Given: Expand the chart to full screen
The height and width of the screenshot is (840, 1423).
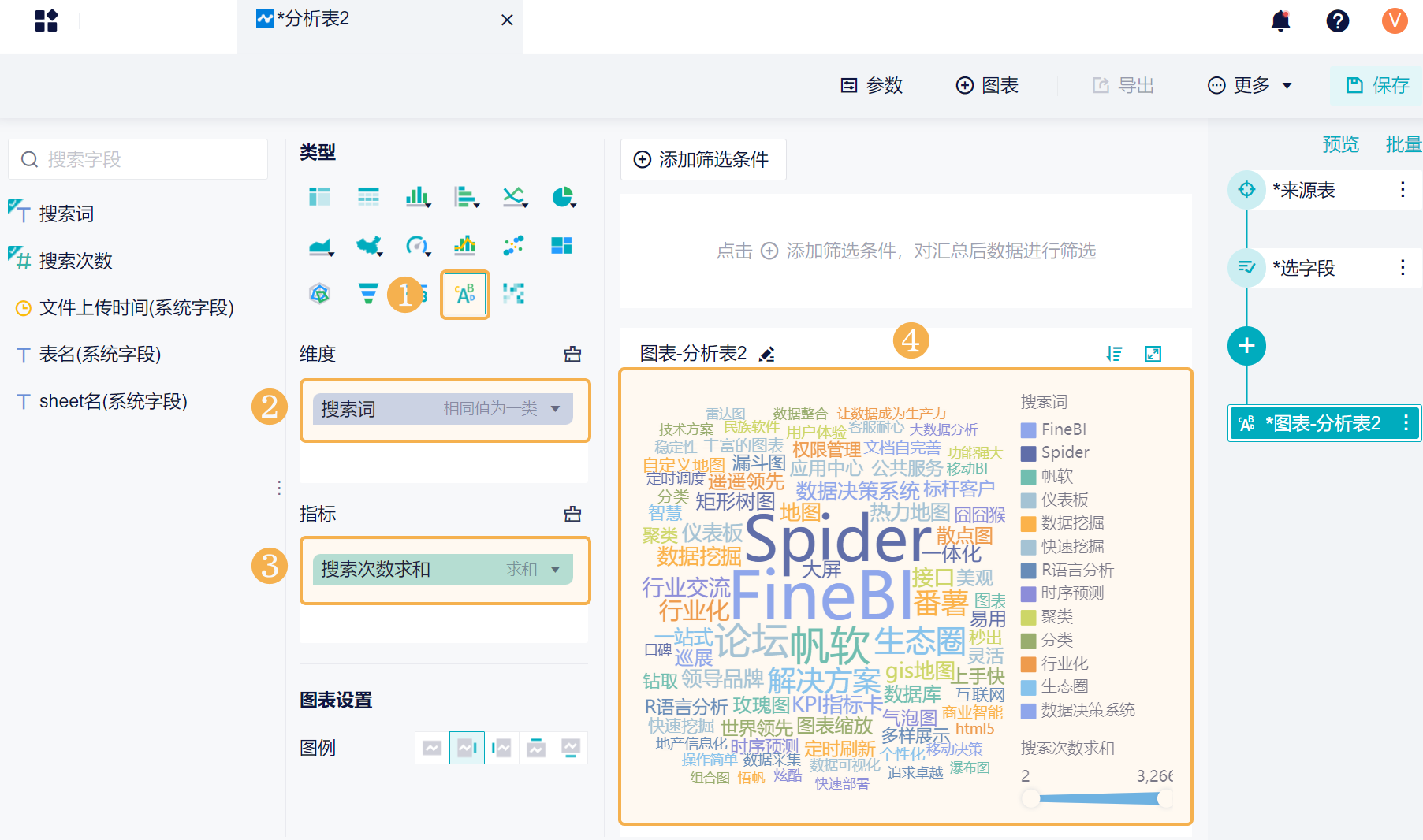Looking at the screenshot, I should [x=1153, y=354].
